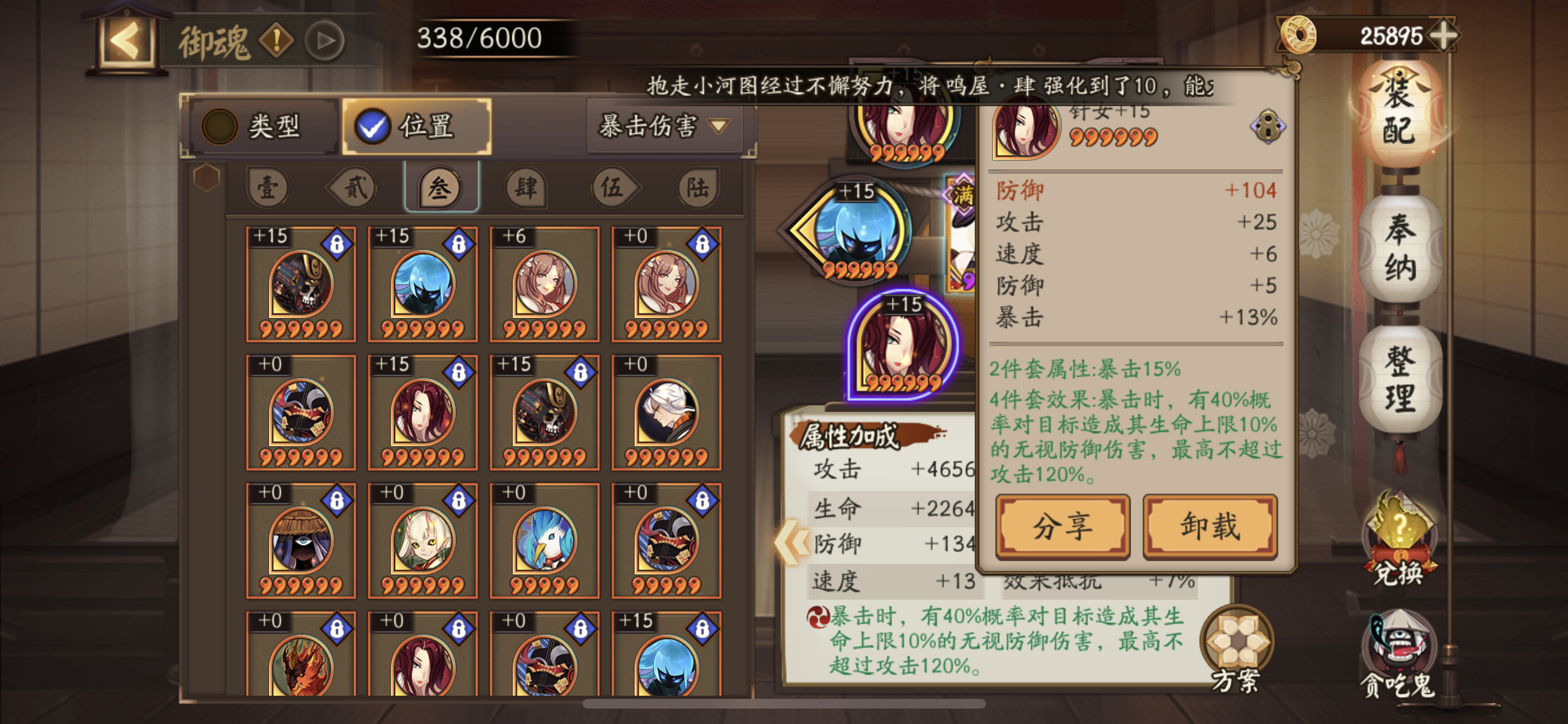Collapse the attribute panel with left chevrons
The width and height of the screenshot is (1568, 724).
click(x=792, y=542)
